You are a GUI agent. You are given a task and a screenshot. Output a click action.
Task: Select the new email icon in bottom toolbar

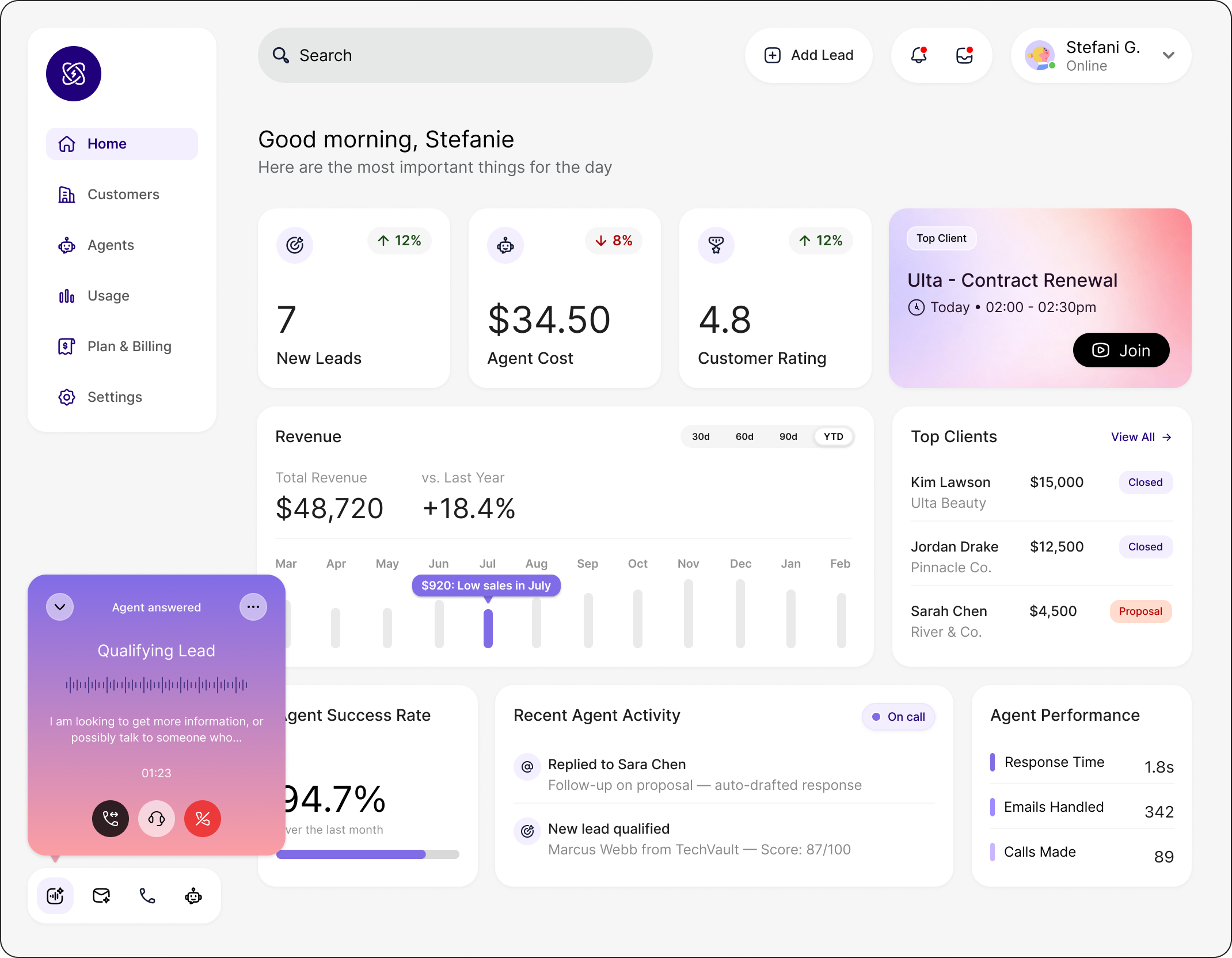coord(101,896)
